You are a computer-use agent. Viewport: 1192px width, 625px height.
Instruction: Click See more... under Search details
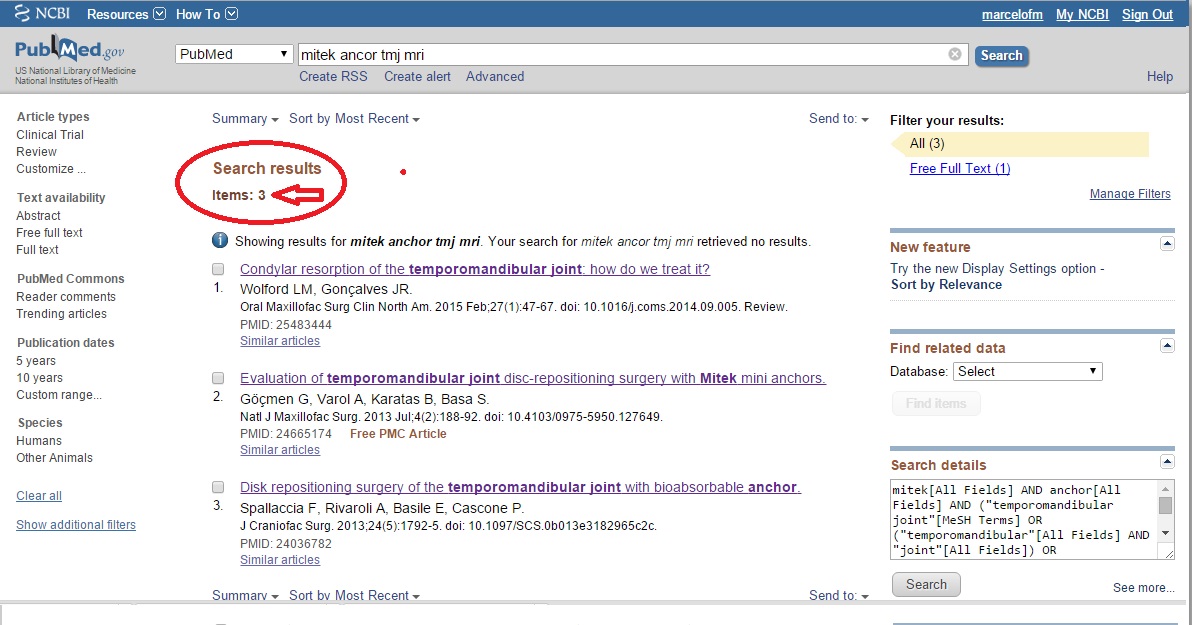[x=1143, y=587]
